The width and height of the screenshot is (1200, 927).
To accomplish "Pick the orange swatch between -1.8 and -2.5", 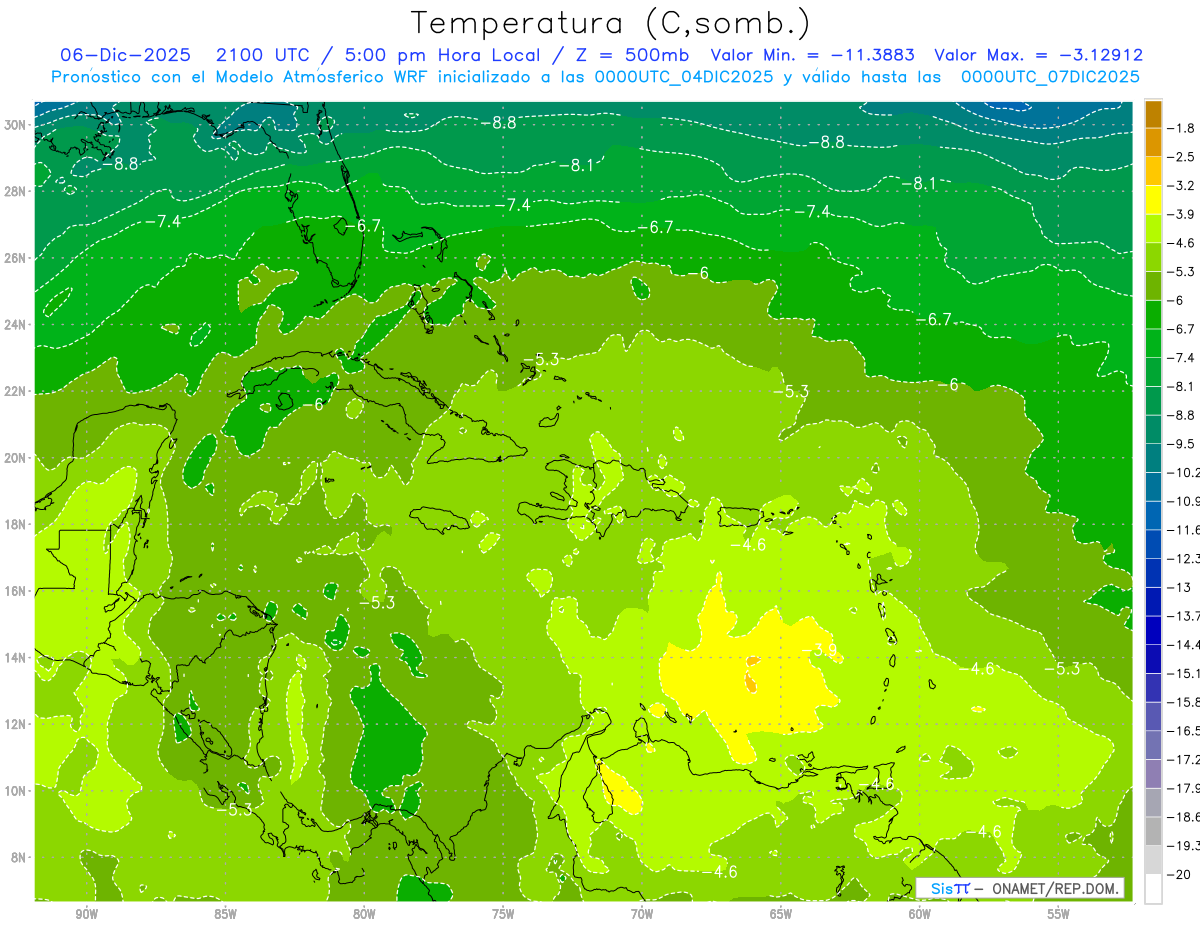I will click(1153, 142).
